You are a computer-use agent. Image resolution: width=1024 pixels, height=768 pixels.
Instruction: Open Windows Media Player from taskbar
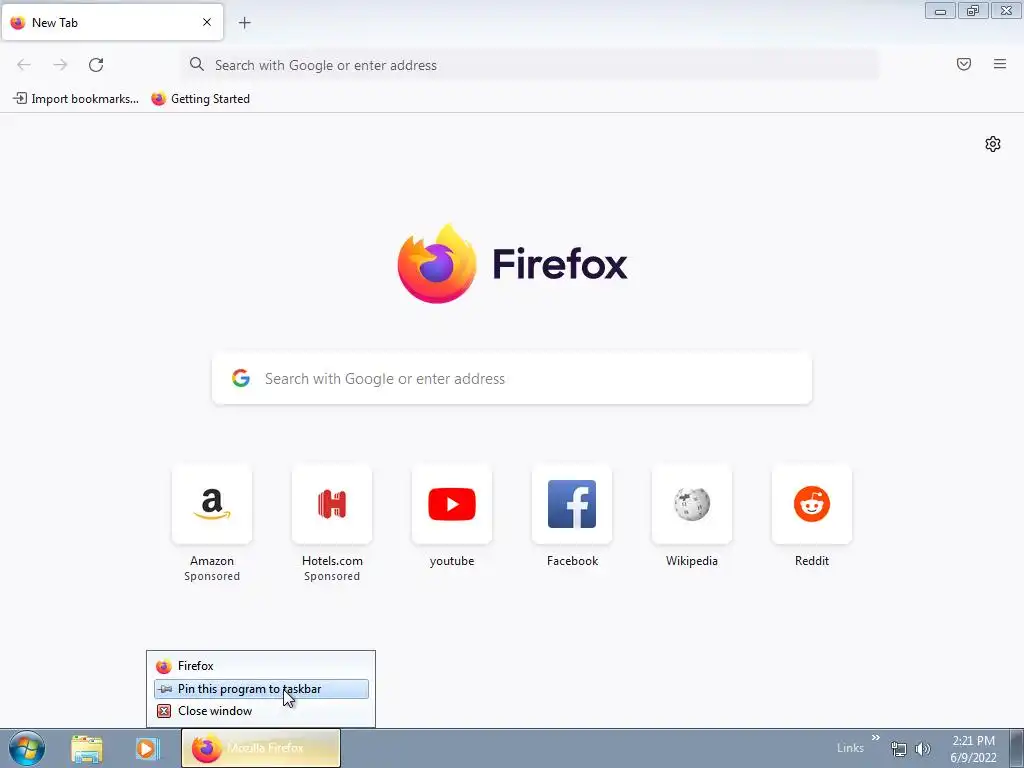(148, 748)
